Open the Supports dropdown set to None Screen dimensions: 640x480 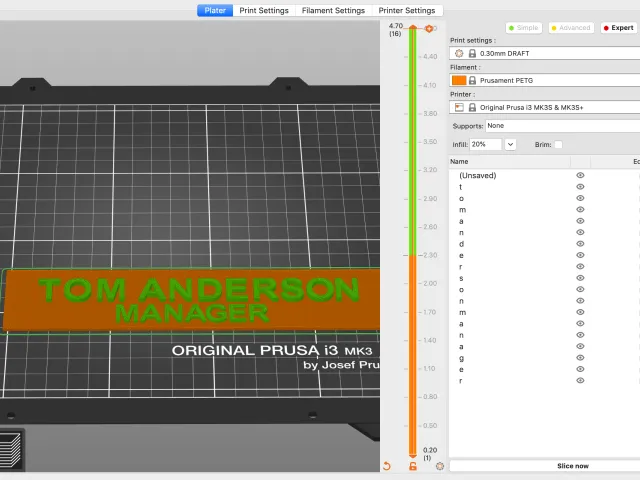pos(562,126)
